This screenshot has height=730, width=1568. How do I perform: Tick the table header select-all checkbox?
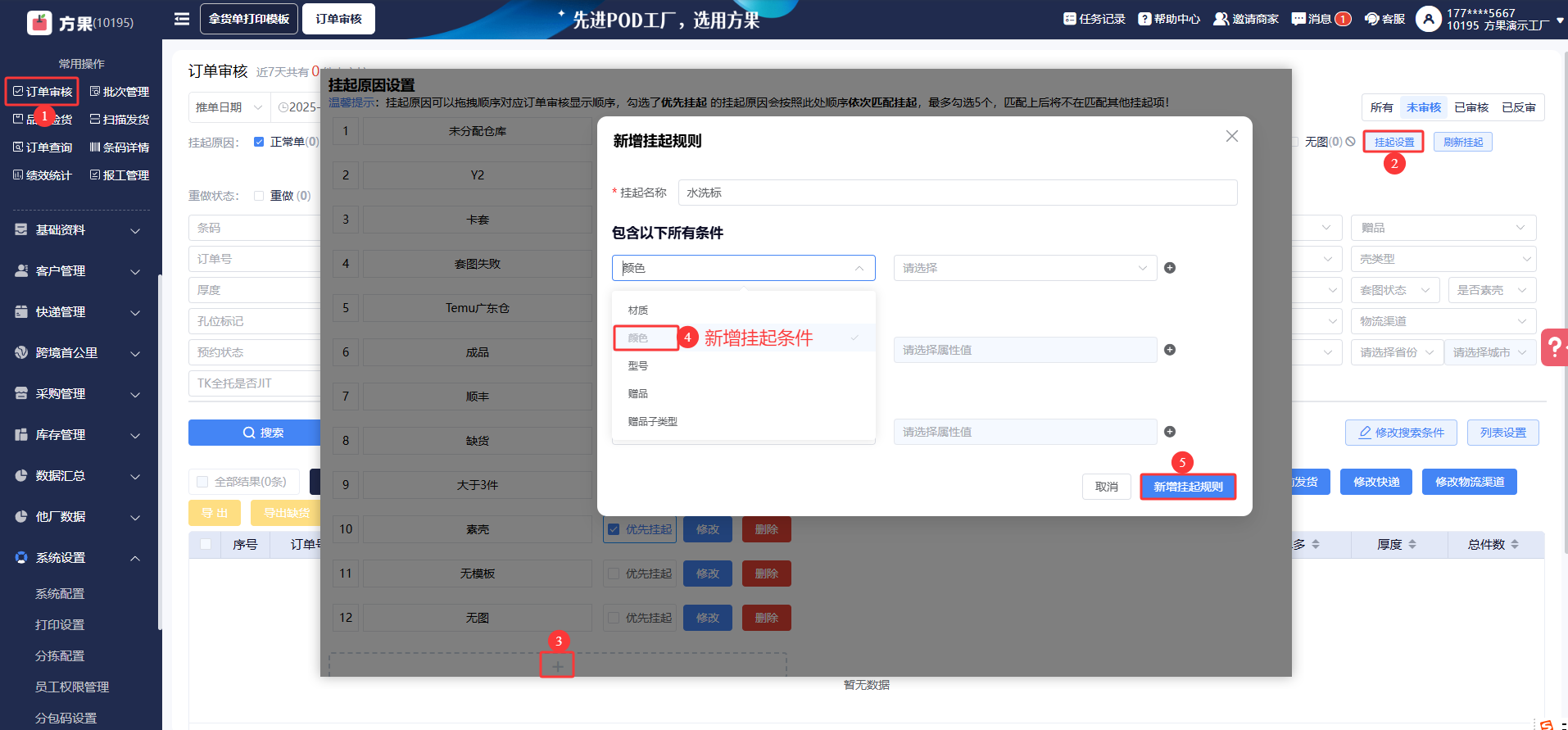[x=206, y=544]
